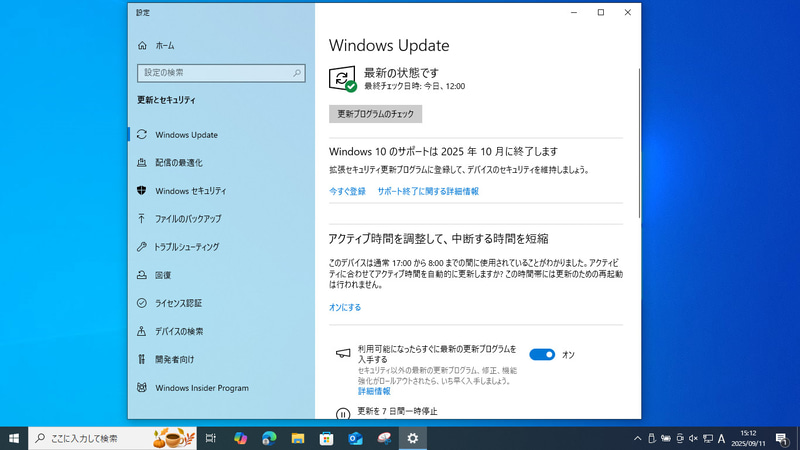Screen dimensions: 800x450
Task: Click the magnifier icon in 設定の検索
Action: (x=296, y=73)
